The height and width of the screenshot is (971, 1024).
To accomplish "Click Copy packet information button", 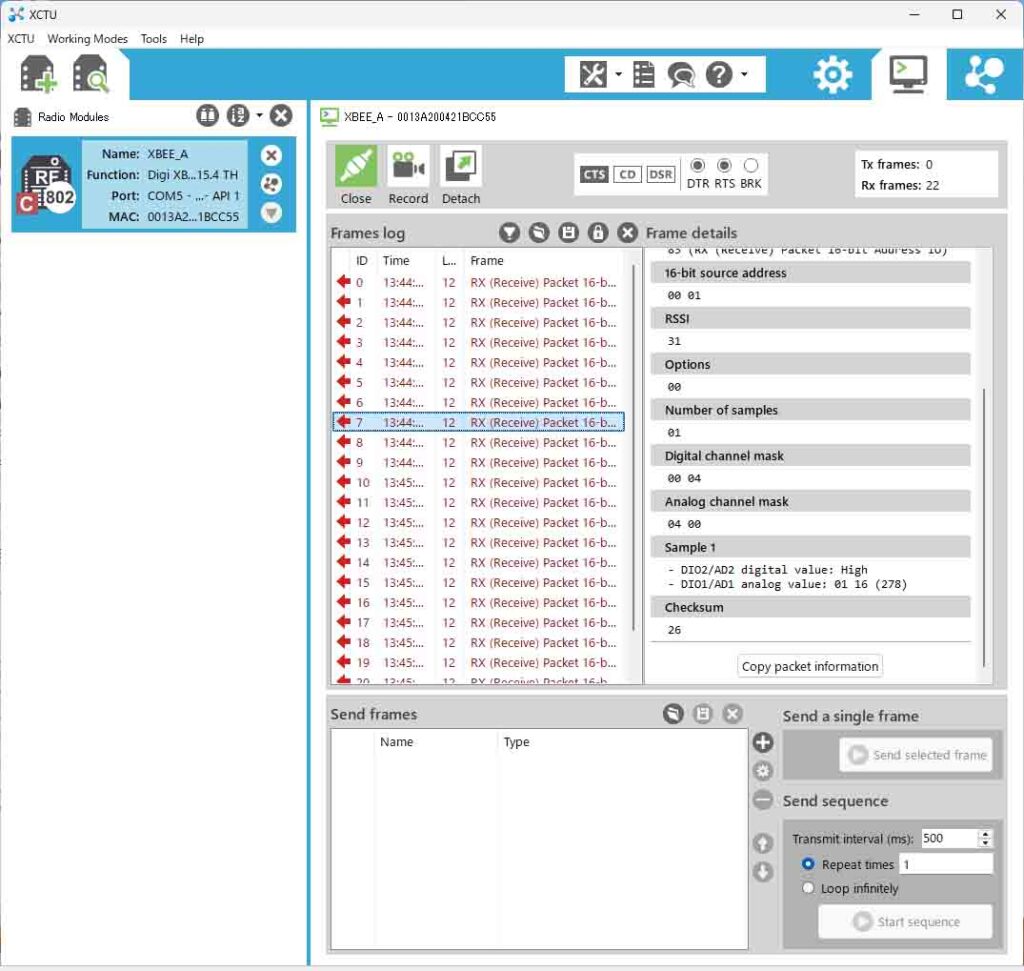I will pyautogui.click(x=810, y=667).
